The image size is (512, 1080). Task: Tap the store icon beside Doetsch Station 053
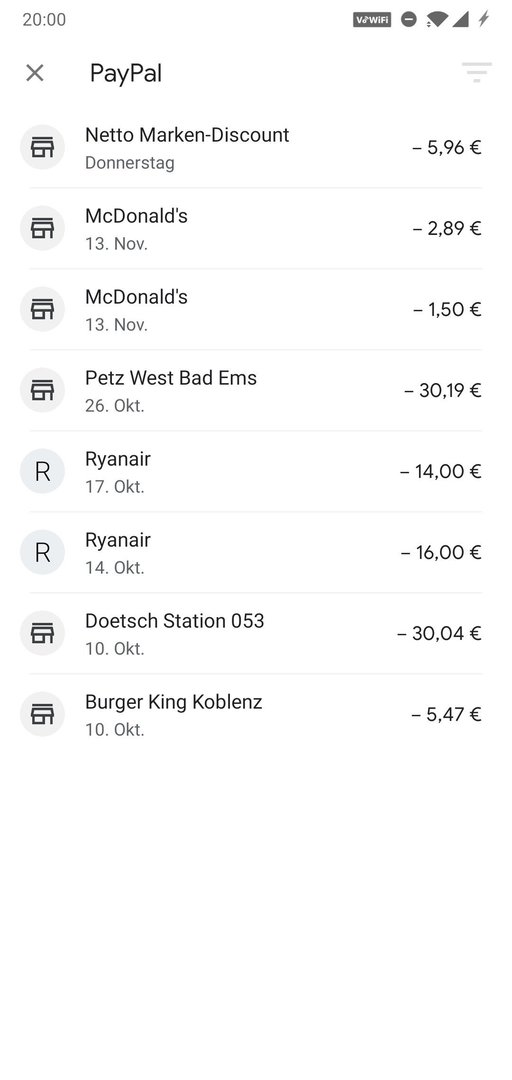[42, 633]
